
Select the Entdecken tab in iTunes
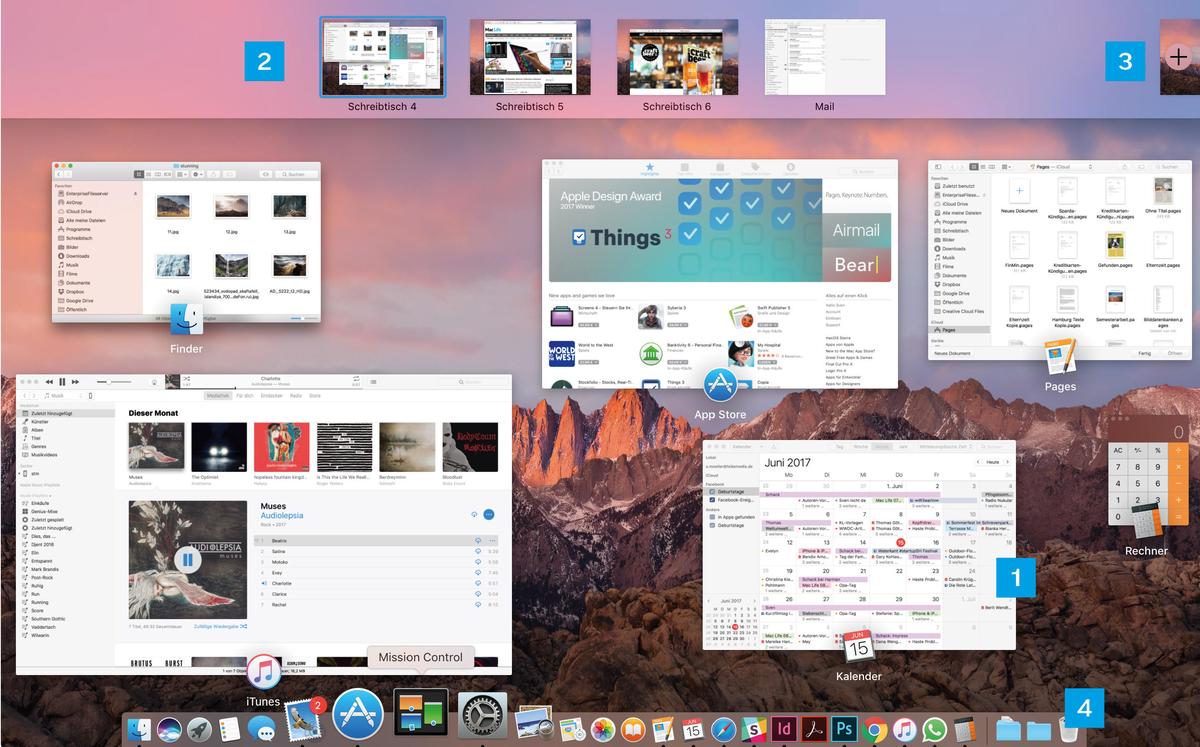(x=272, y=396)
